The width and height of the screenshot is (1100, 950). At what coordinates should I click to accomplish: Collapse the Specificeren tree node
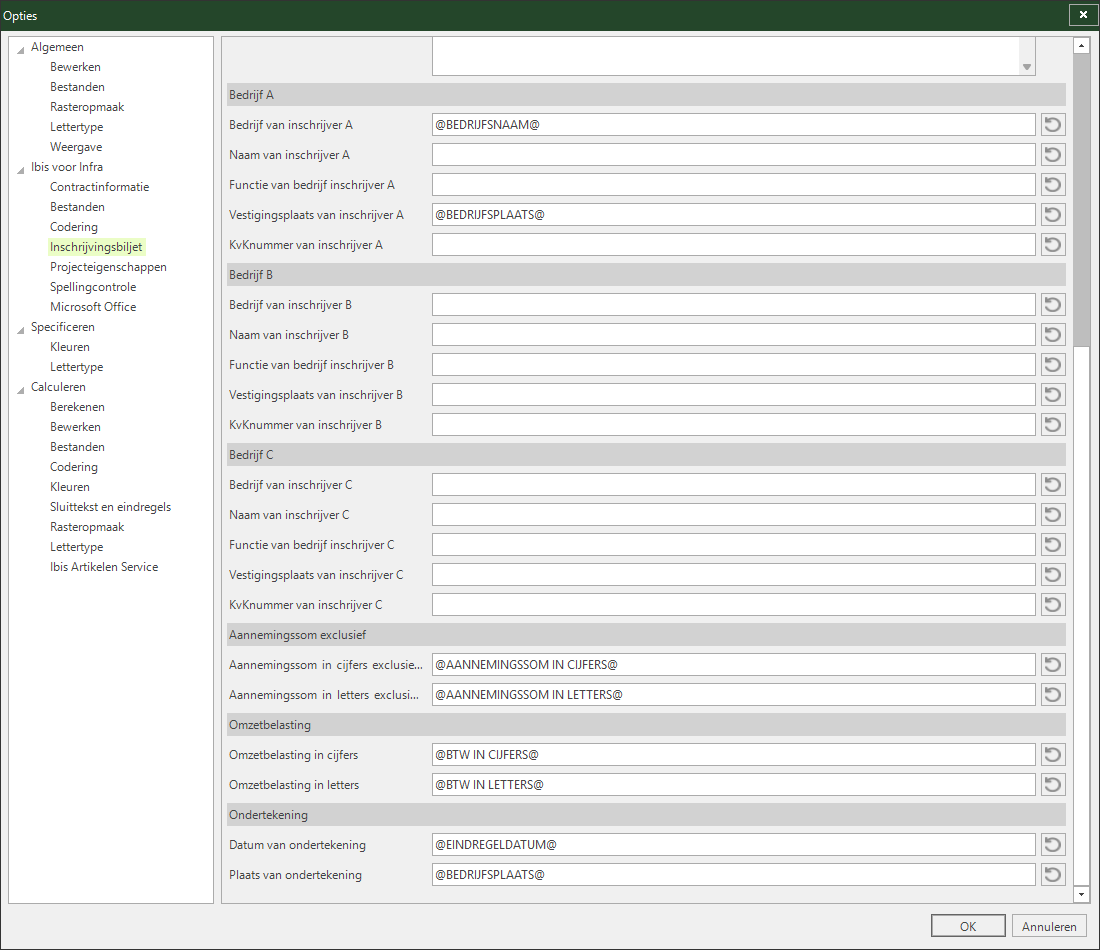[x=20, y=329]
